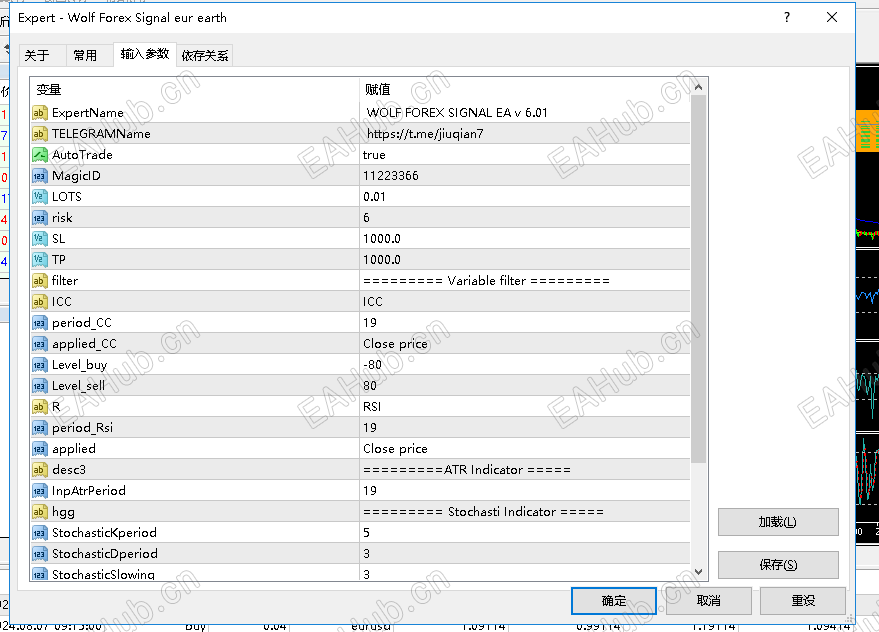The height and width of the screenshot is (632, 879).
Task: Select the TELEGRAMName value https://t.me/jiuqian7
Action: [x=425, y=133]
